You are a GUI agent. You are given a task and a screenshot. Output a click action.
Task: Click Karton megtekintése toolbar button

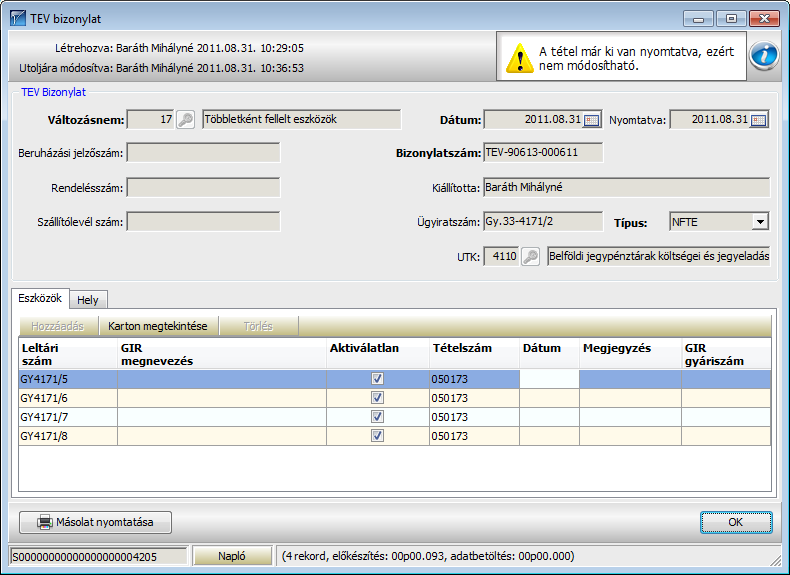click(x=158, y=326)
